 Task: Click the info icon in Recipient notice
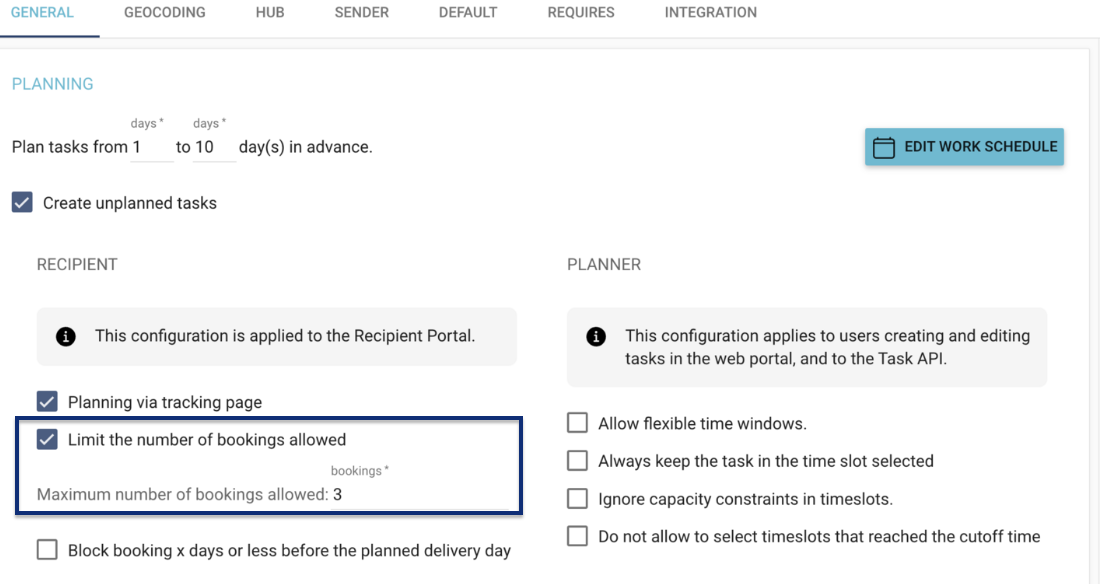tap(65, 336)
